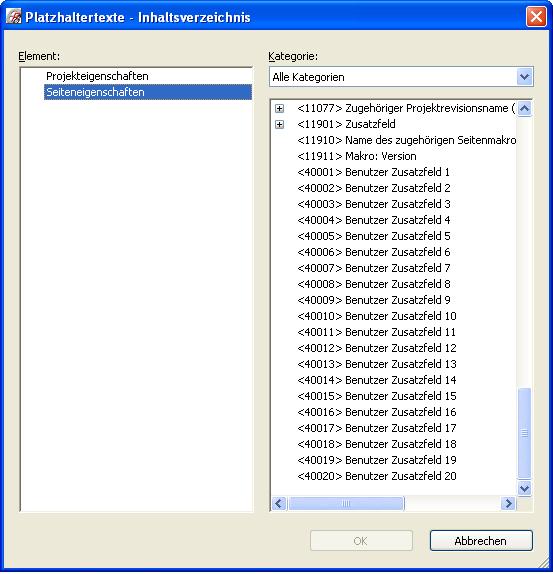Click the grayed OK button
Viewport: 553px width, 574px height.
[x=361, y=541]
